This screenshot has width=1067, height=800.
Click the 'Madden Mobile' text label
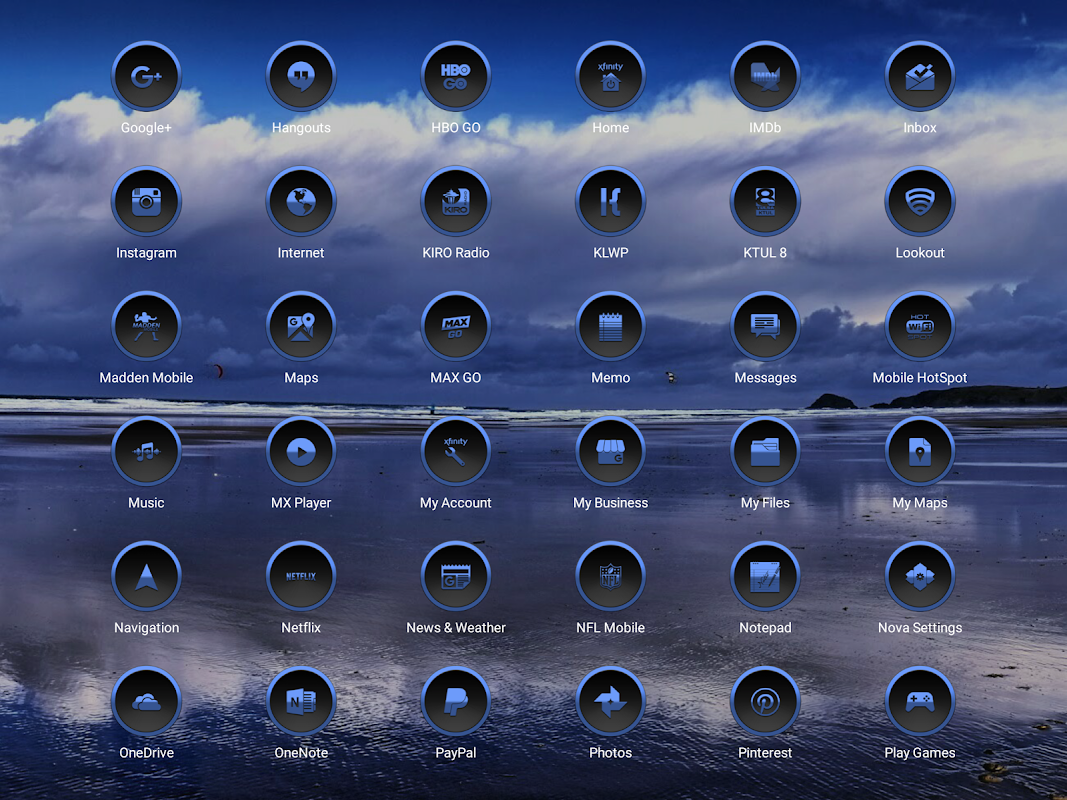pyautogui.click(x=146, y=378)
